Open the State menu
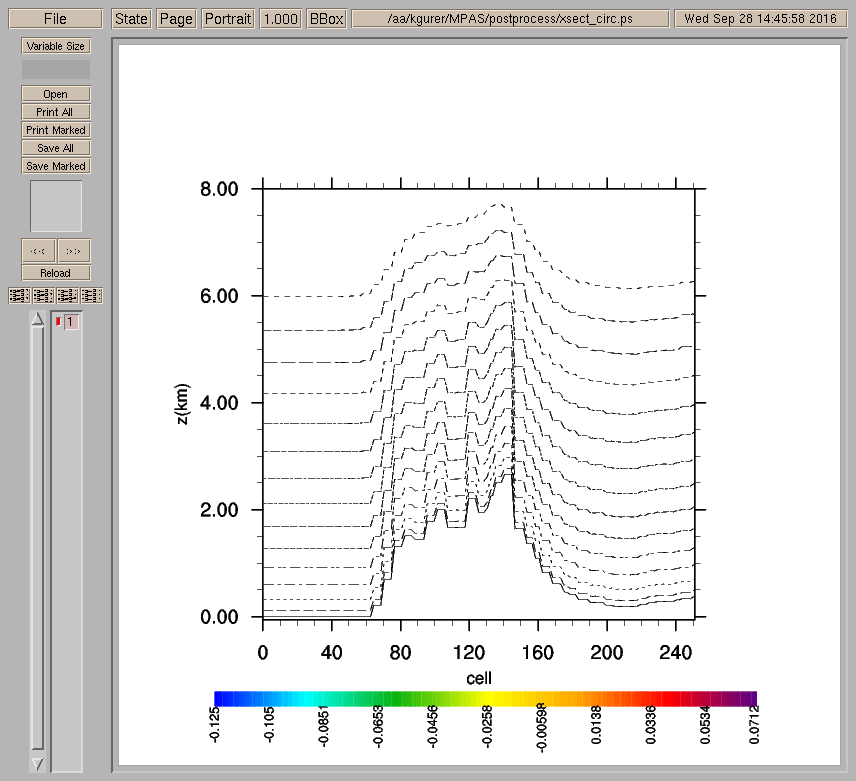856x781 pixels. tap(131, 19)
